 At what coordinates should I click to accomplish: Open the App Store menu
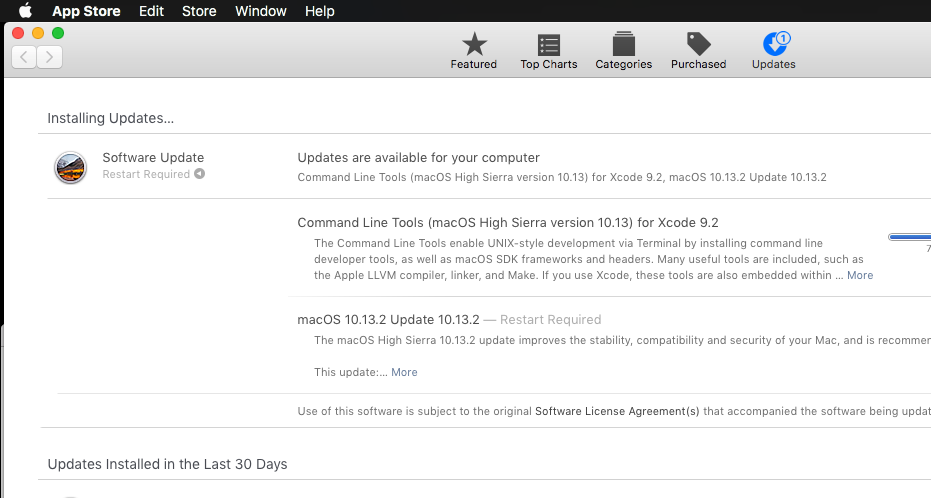(x=86, y=11)
